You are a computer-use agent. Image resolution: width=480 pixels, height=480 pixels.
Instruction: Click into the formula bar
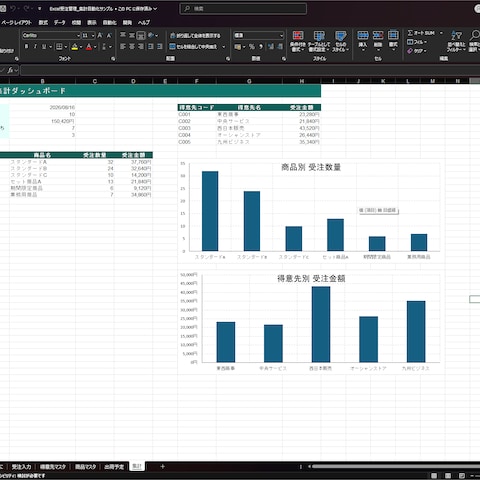point(250,70)
